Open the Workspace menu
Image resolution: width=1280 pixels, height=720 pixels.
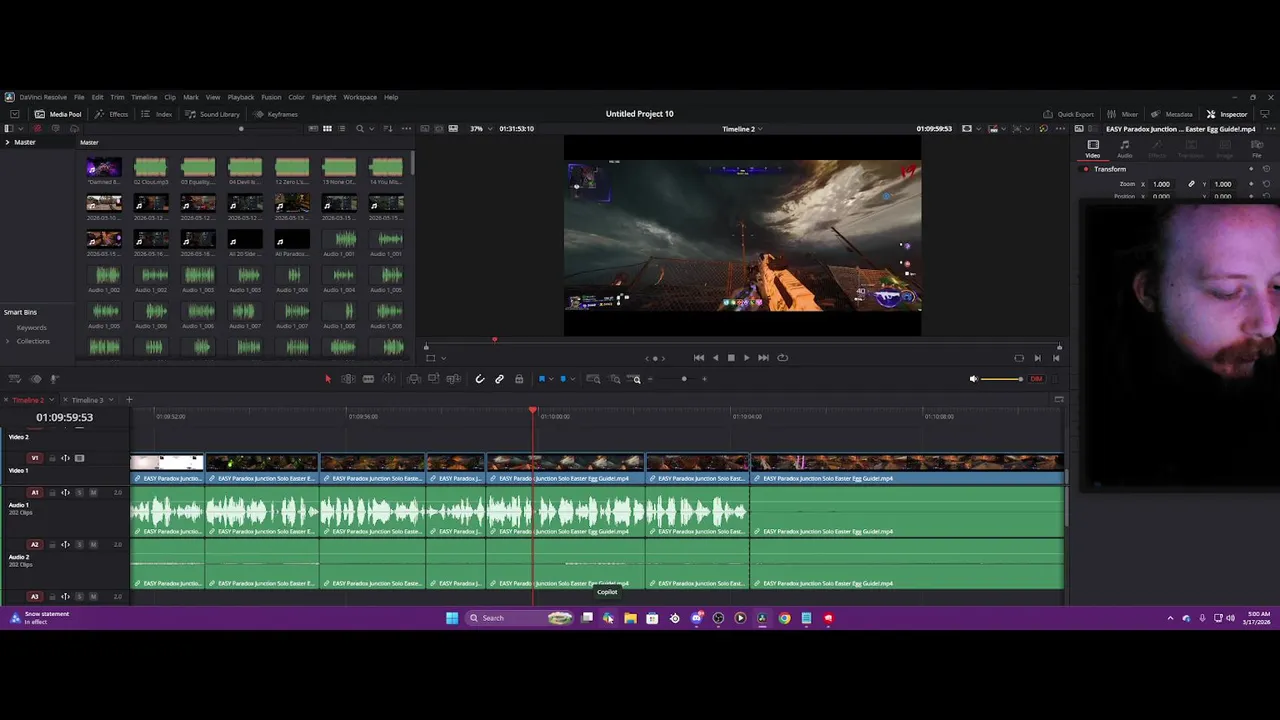(x=360, y=97)
